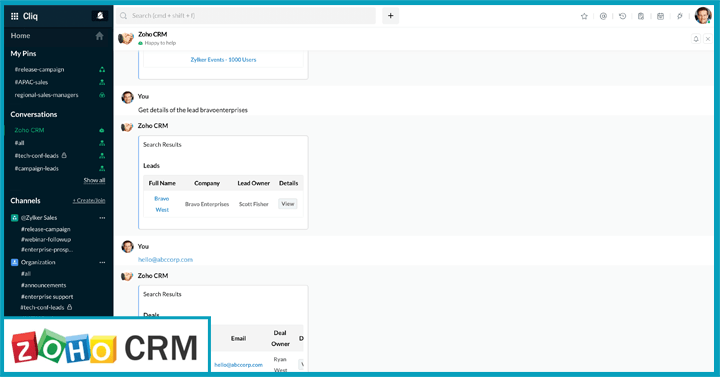Screen dimensions: 720x377
Task: Open regional-sales-managers pin
Action: click(46, 95)
